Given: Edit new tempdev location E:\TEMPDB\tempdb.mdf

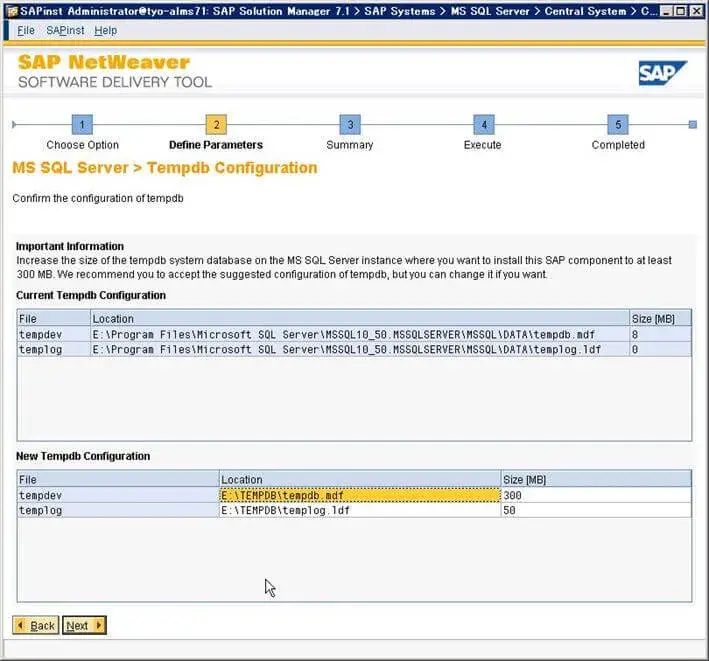Looking at the screenshot, I should [x=360, y=495].
